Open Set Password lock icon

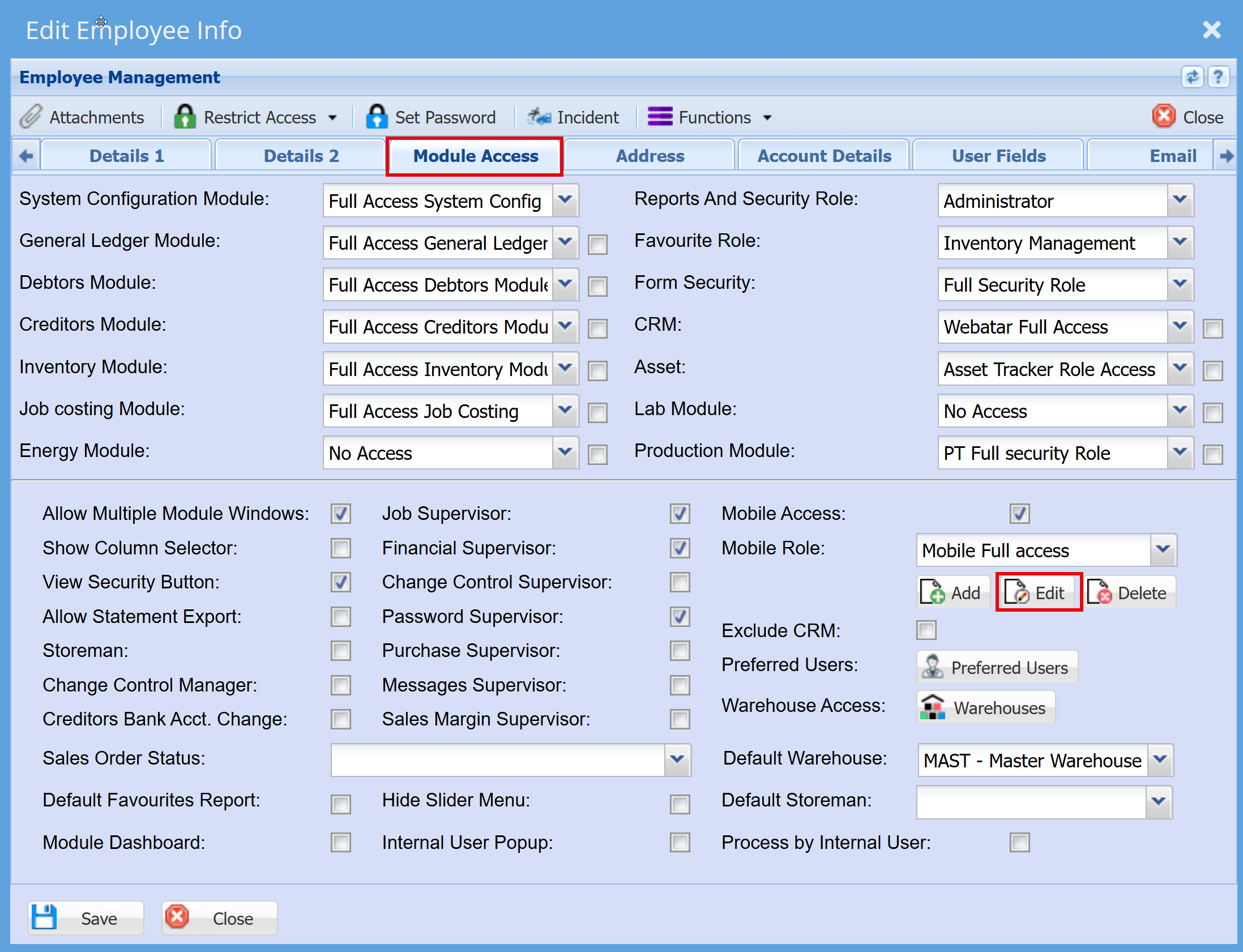point(376,117)
